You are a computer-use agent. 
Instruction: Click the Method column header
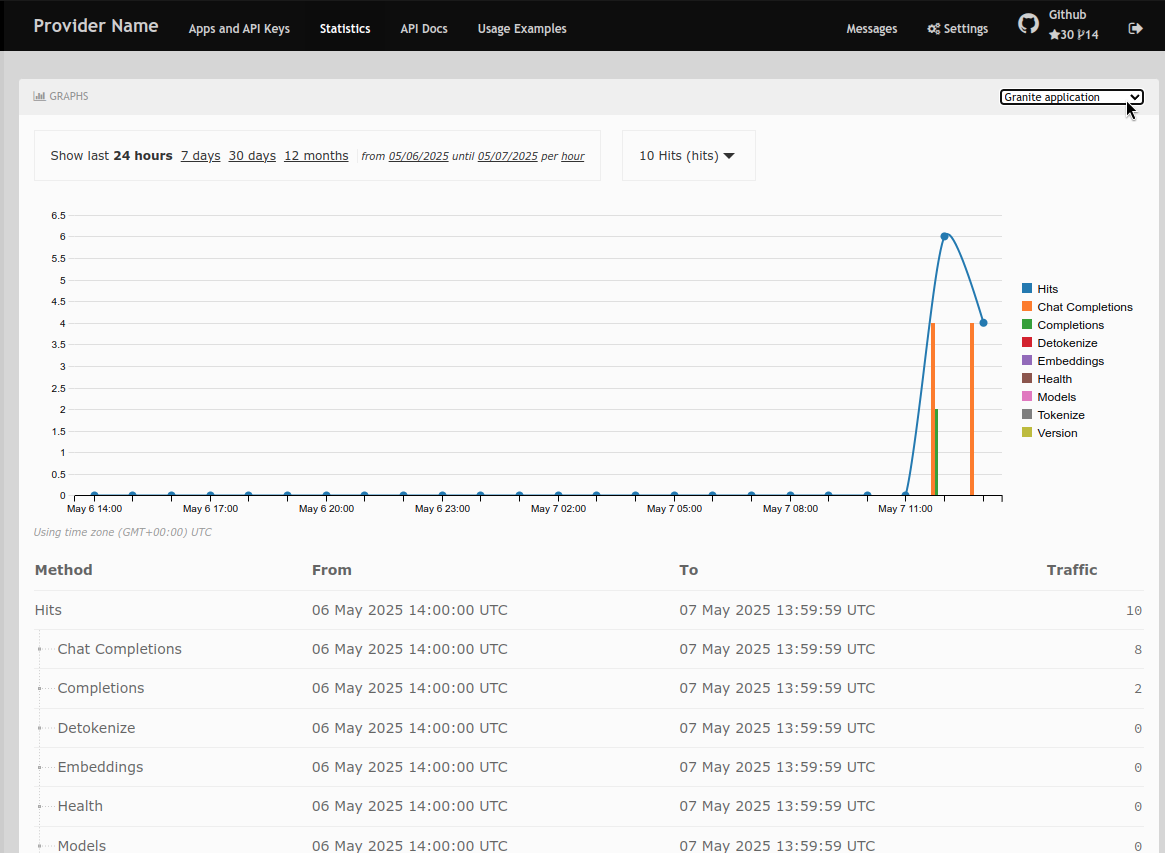tap(63, 570)
